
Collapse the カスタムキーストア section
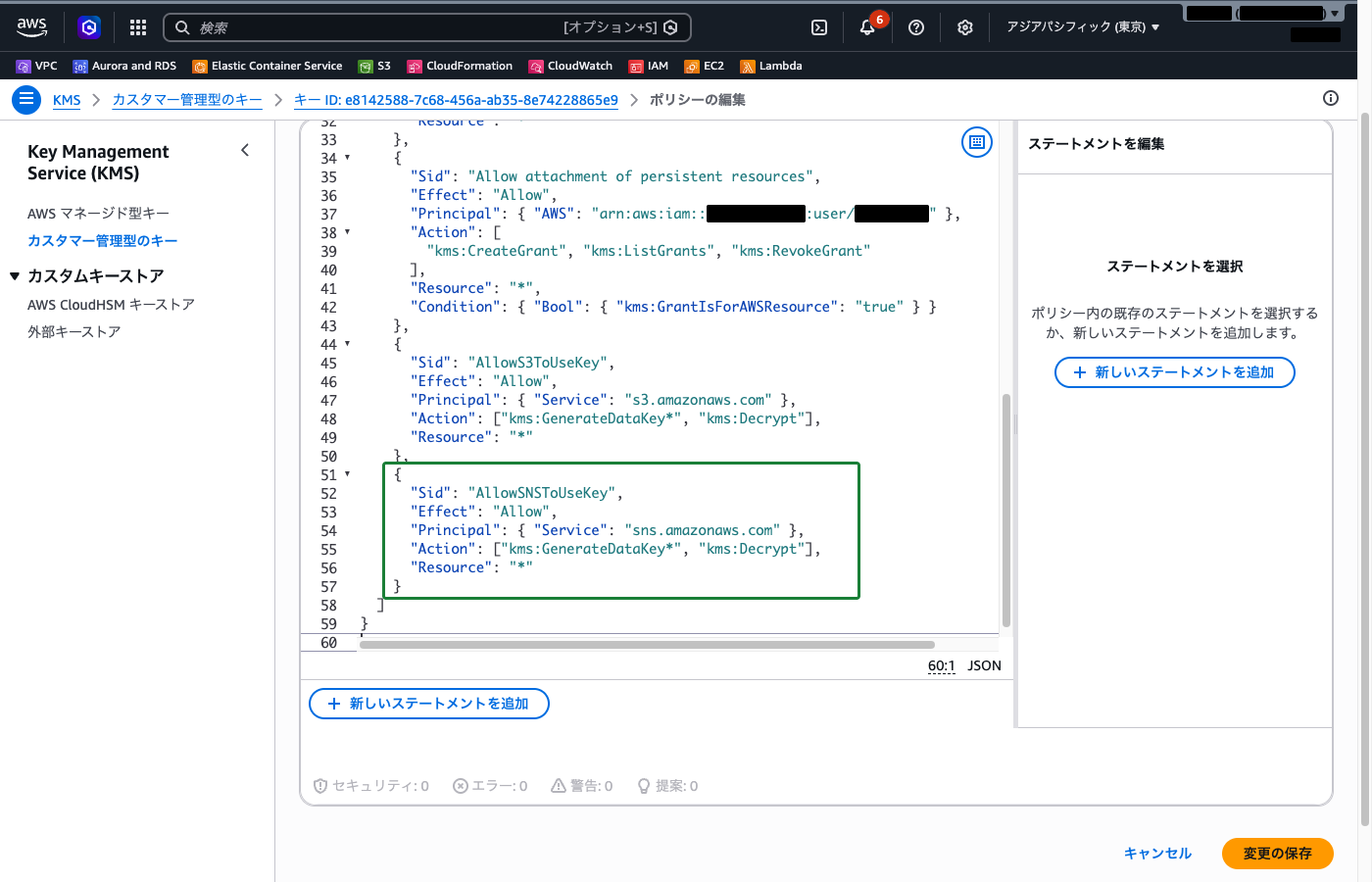click(x=15, y=276)
